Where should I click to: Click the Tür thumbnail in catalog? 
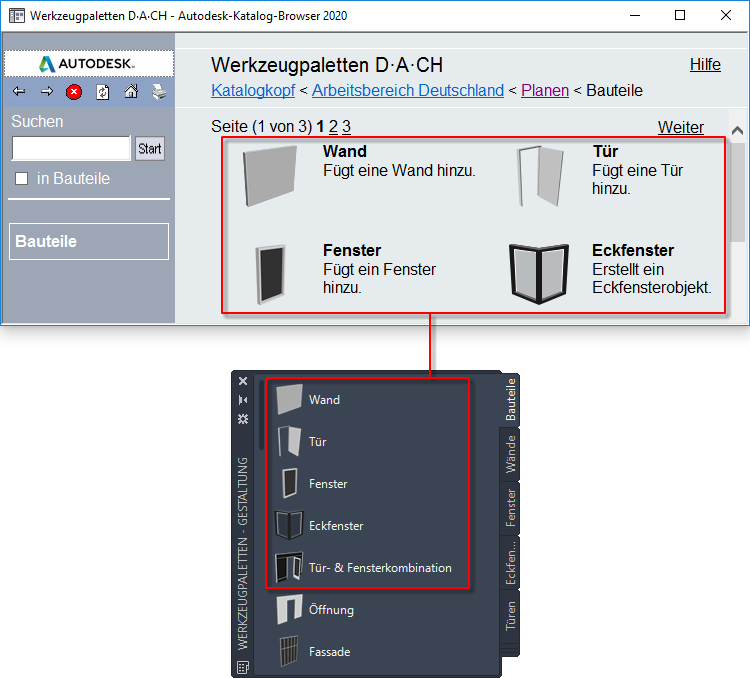click(x=540, y=176)
